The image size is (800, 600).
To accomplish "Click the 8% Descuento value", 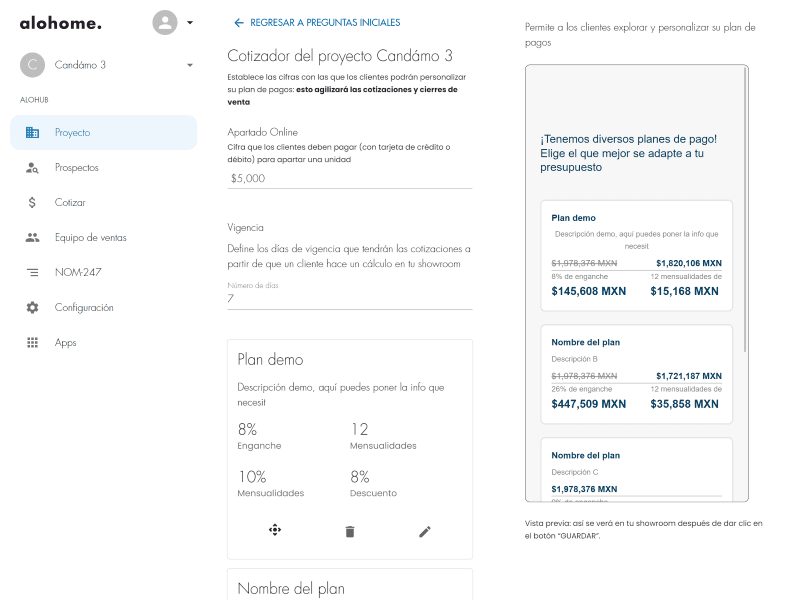I will [x=360, y=477].
